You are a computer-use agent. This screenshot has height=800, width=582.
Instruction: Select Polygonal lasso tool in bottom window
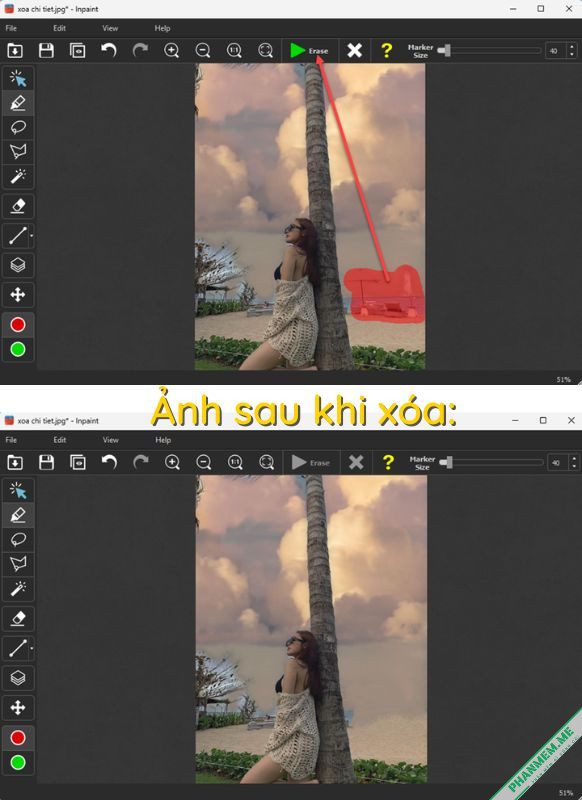18,564
